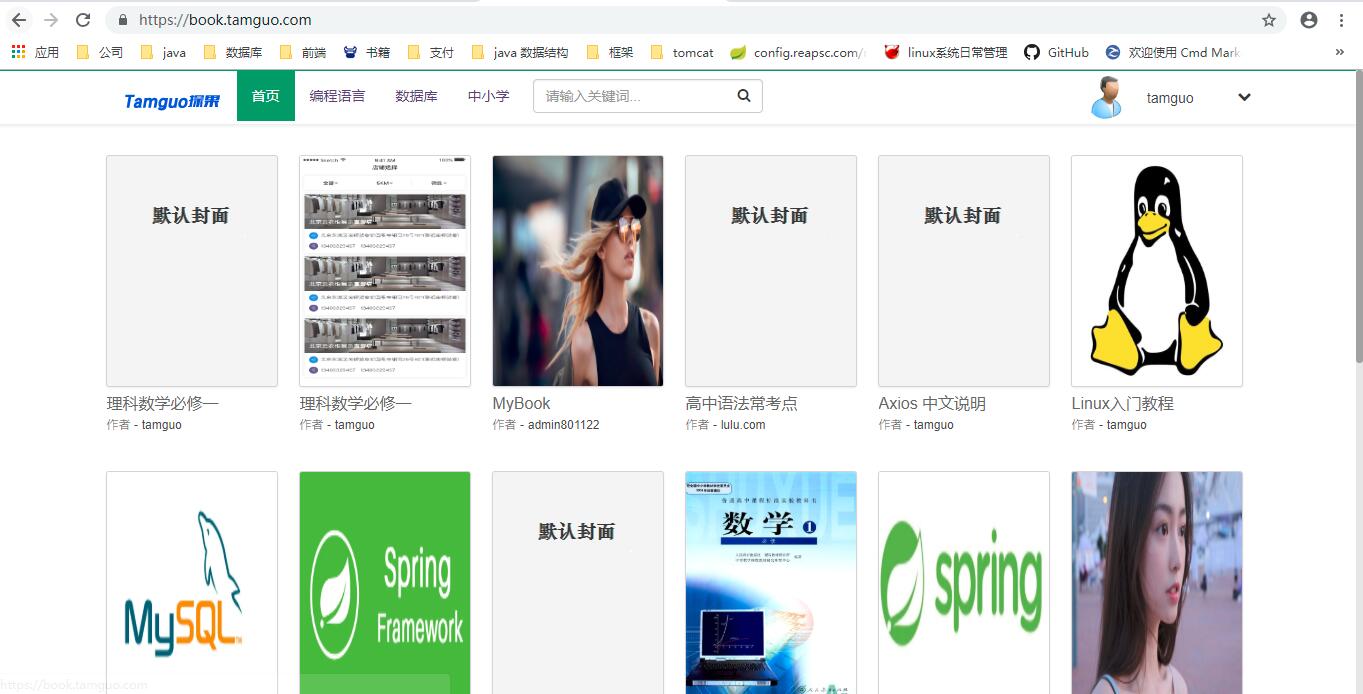Click the GitHub bookmark icon
1363x694 pixels.
[x=1032, y=51]
